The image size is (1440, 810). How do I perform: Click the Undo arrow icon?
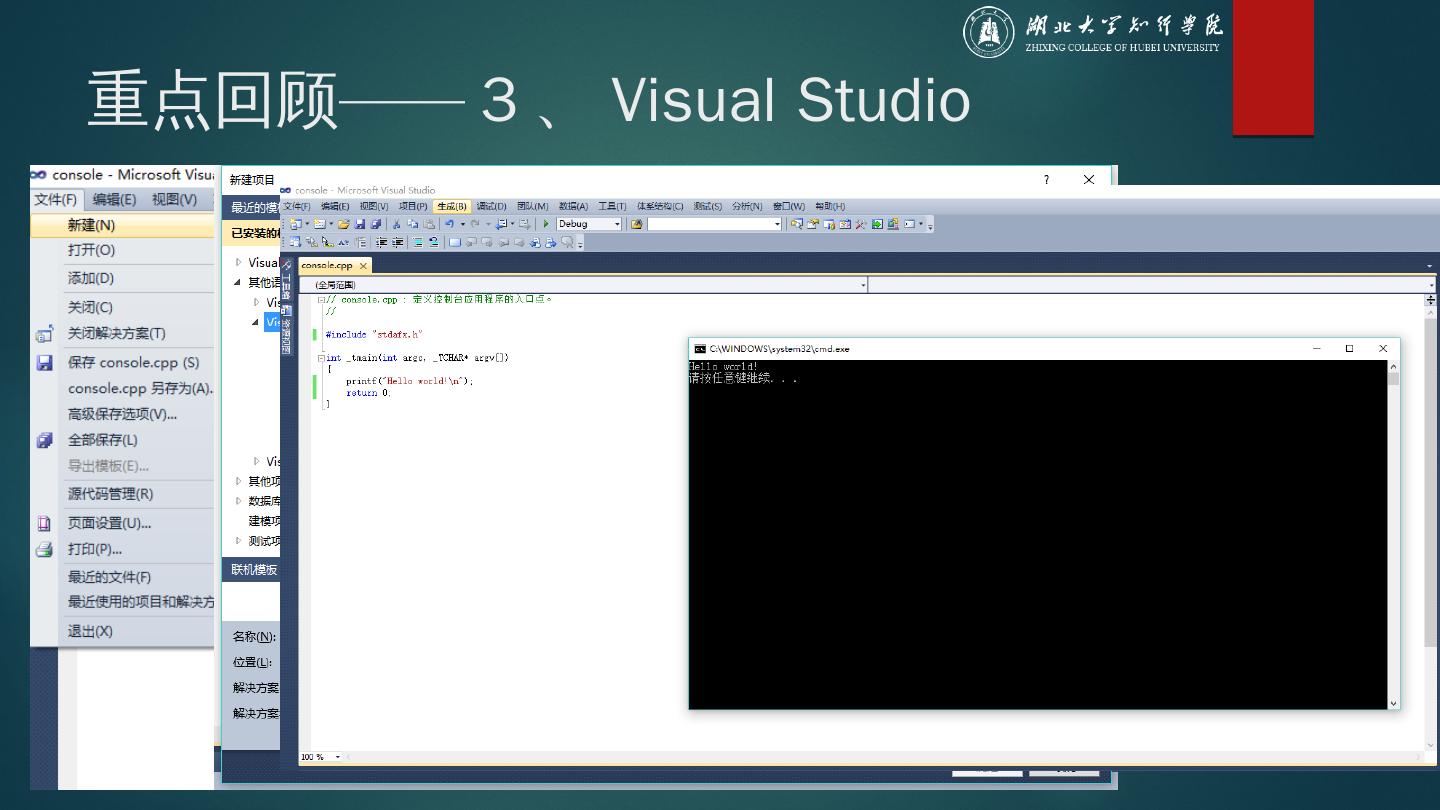tap(450, 224)
